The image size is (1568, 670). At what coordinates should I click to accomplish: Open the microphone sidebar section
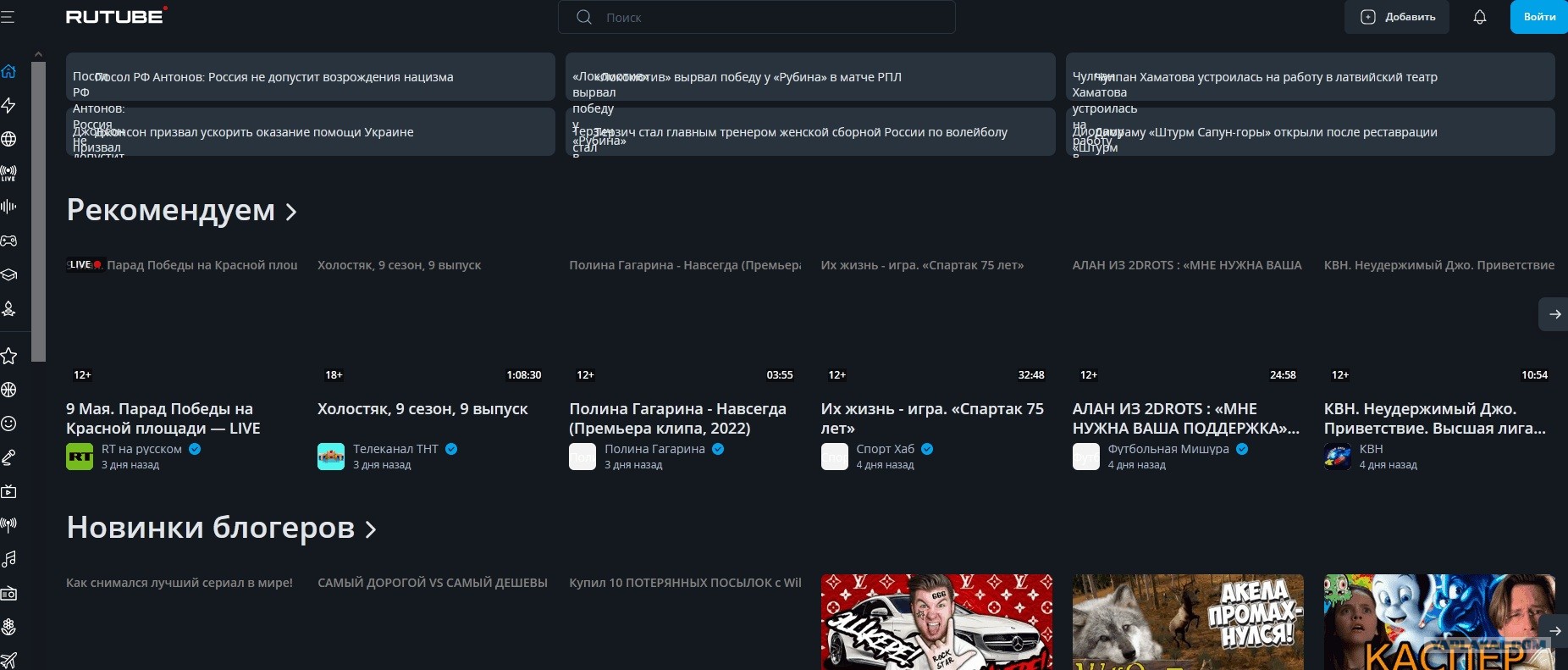click(8, 457)
